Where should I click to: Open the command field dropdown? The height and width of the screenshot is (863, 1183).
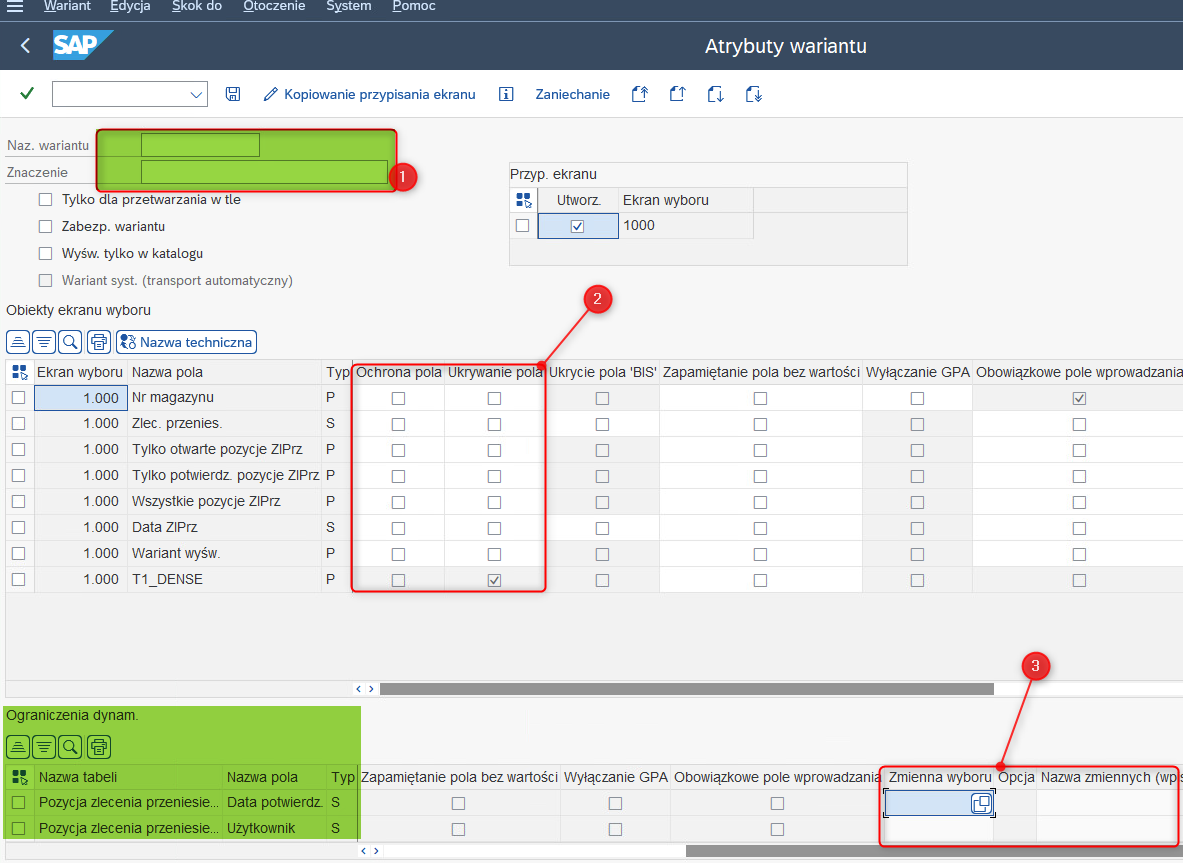[195, 94]
